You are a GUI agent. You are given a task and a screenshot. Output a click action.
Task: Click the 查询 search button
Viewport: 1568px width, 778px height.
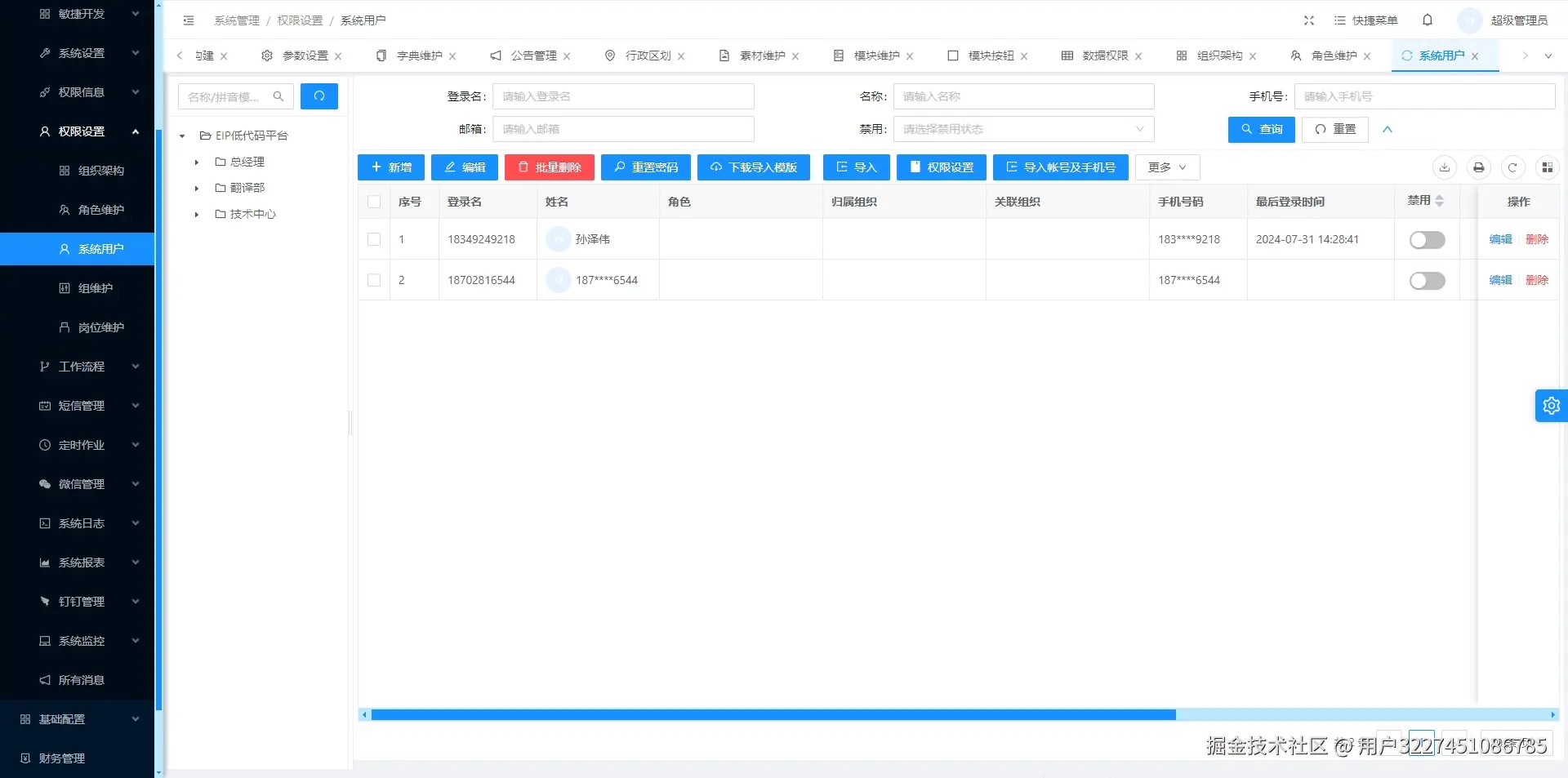(1262, 129)
